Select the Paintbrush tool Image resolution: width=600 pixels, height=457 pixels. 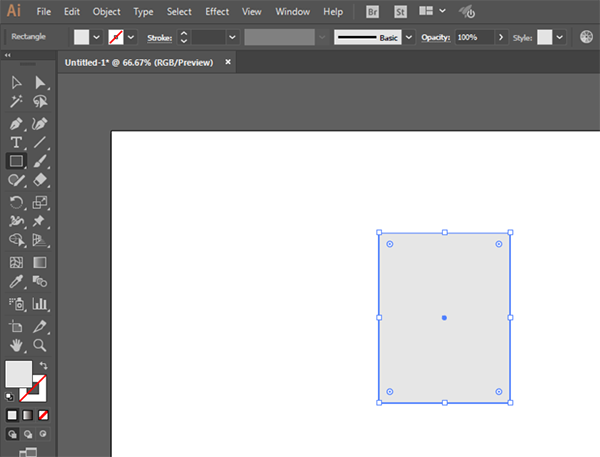pyautogui.click(x=40, y=161)
